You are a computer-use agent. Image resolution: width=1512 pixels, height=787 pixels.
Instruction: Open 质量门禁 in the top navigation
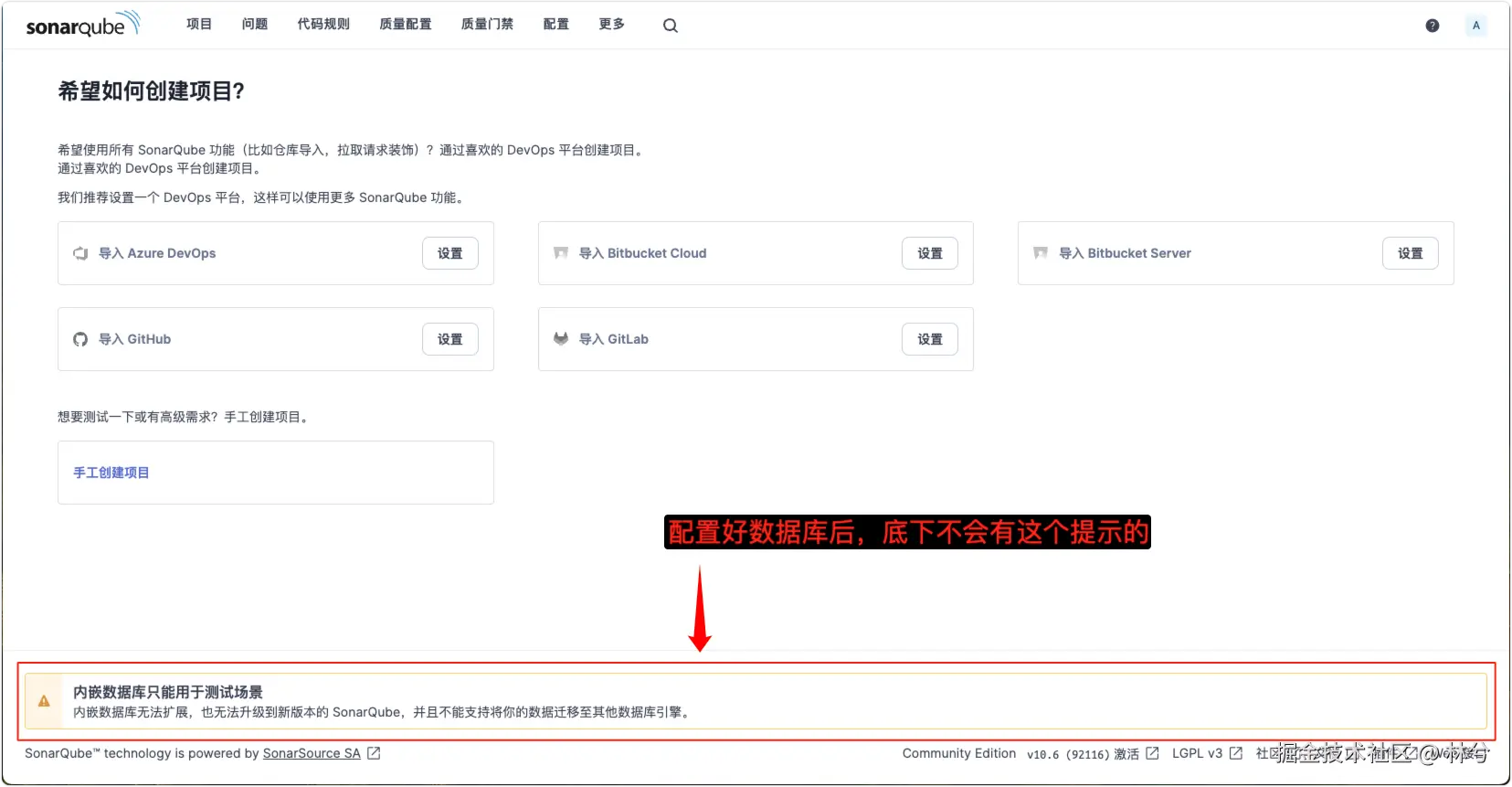pyautogui.click(x=488, y=25)
